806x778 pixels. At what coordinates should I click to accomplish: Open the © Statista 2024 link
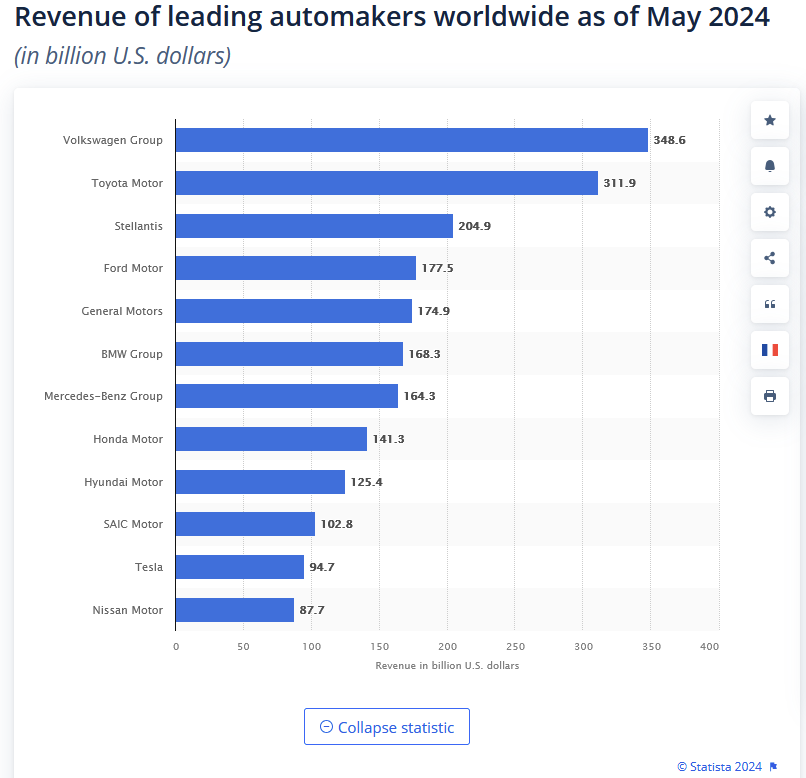(719, 767)
